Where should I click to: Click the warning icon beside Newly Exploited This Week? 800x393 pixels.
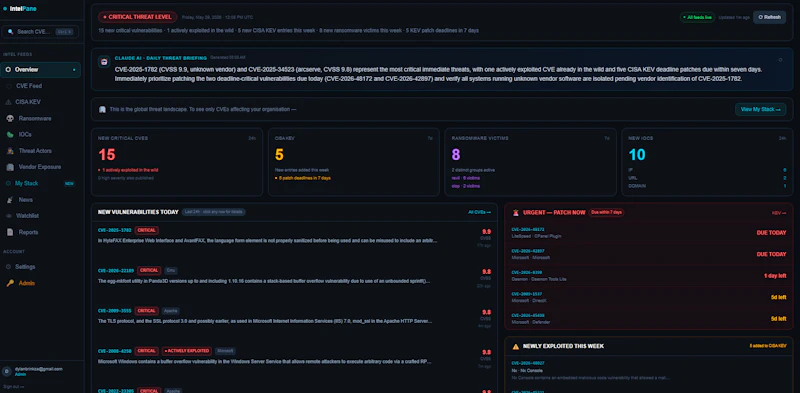pyautogui.click(x=515, y=346)
